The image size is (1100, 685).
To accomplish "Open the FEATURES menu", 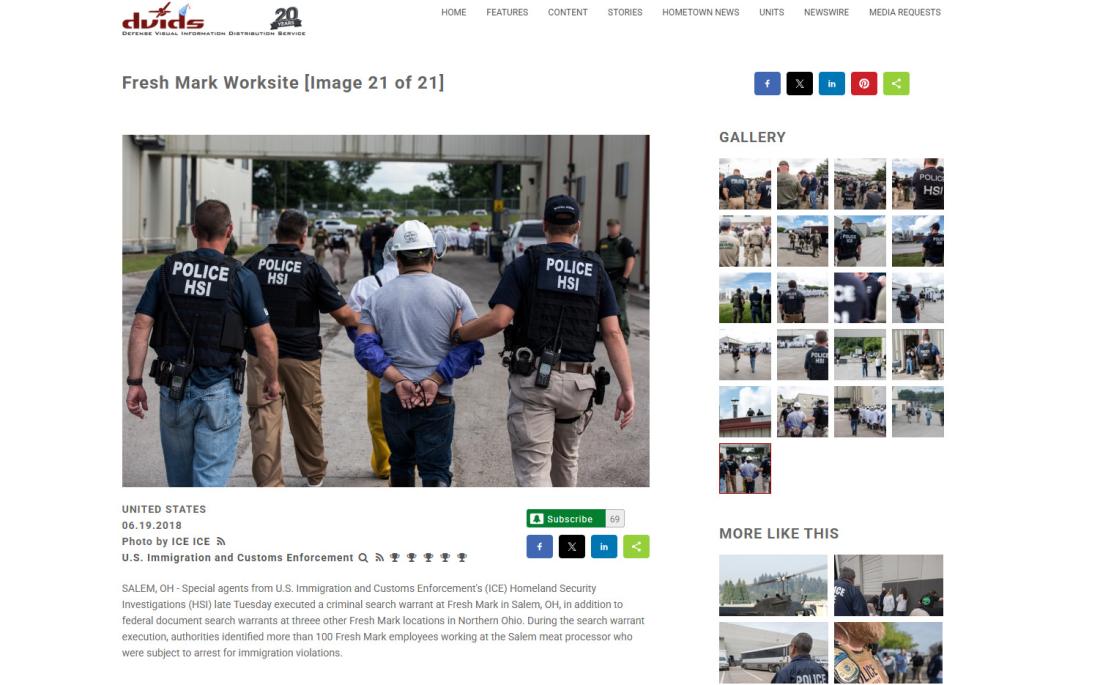I will (x=507, y=13).
